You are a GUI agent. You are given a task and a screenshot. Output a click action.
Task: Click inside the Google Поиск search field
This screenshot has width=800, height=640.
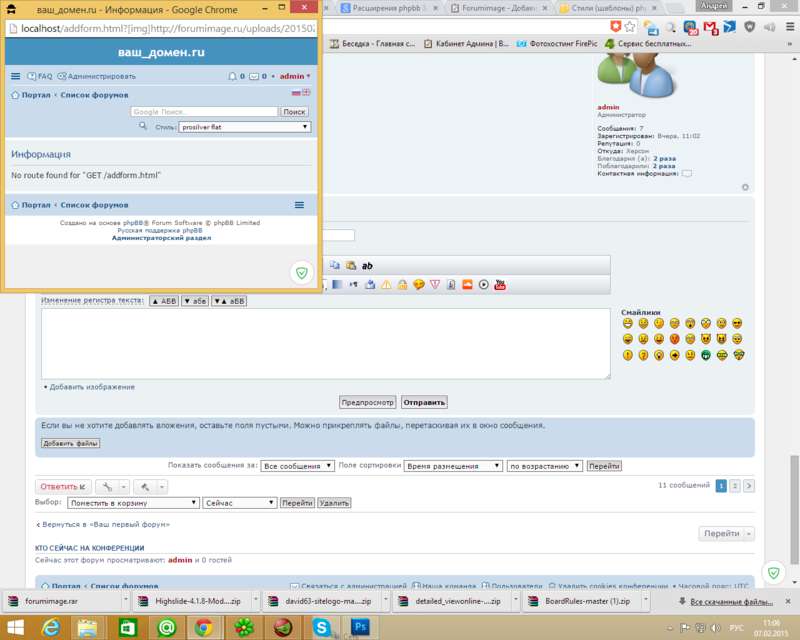[204, 112]
